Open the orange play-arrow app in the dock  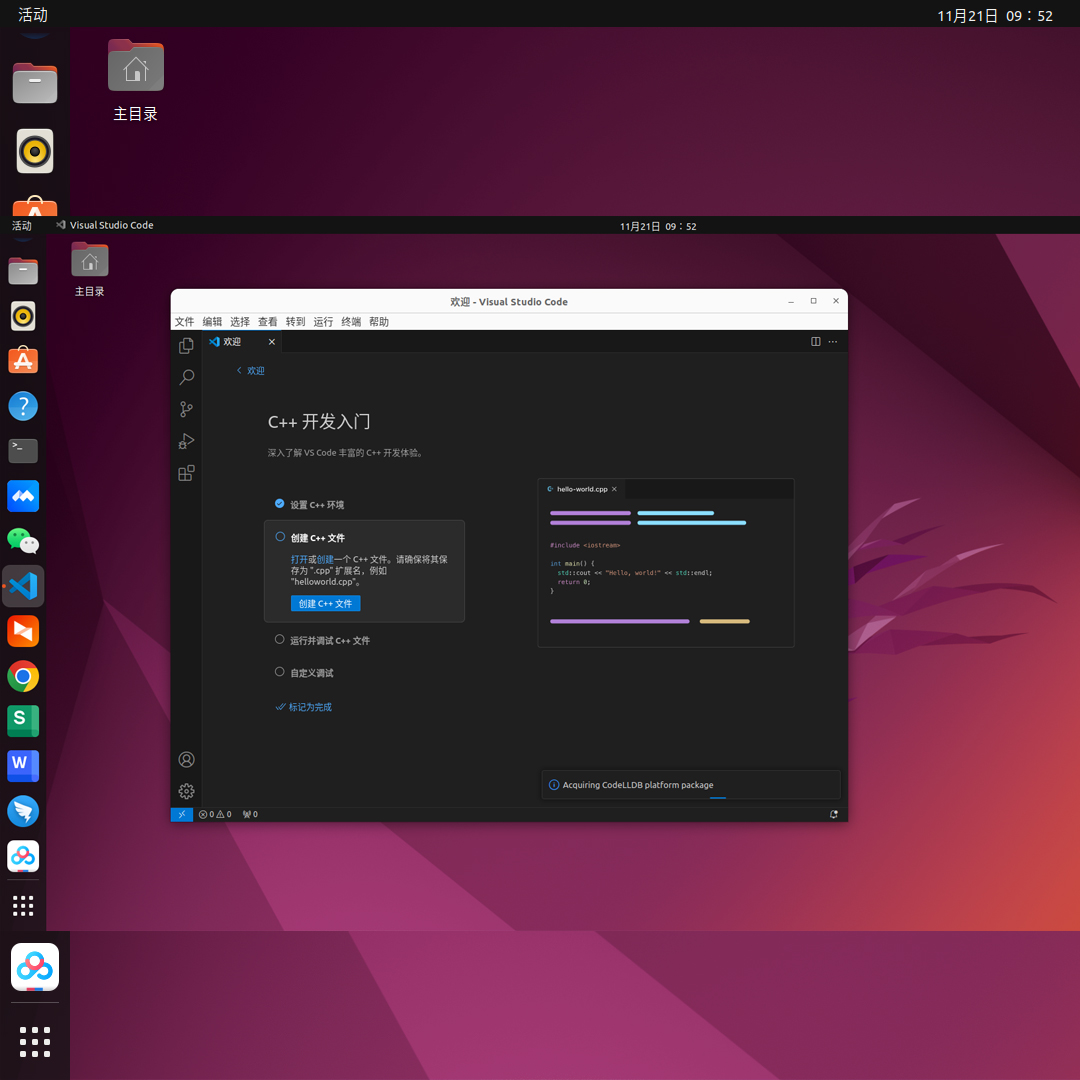pos(23,631)
